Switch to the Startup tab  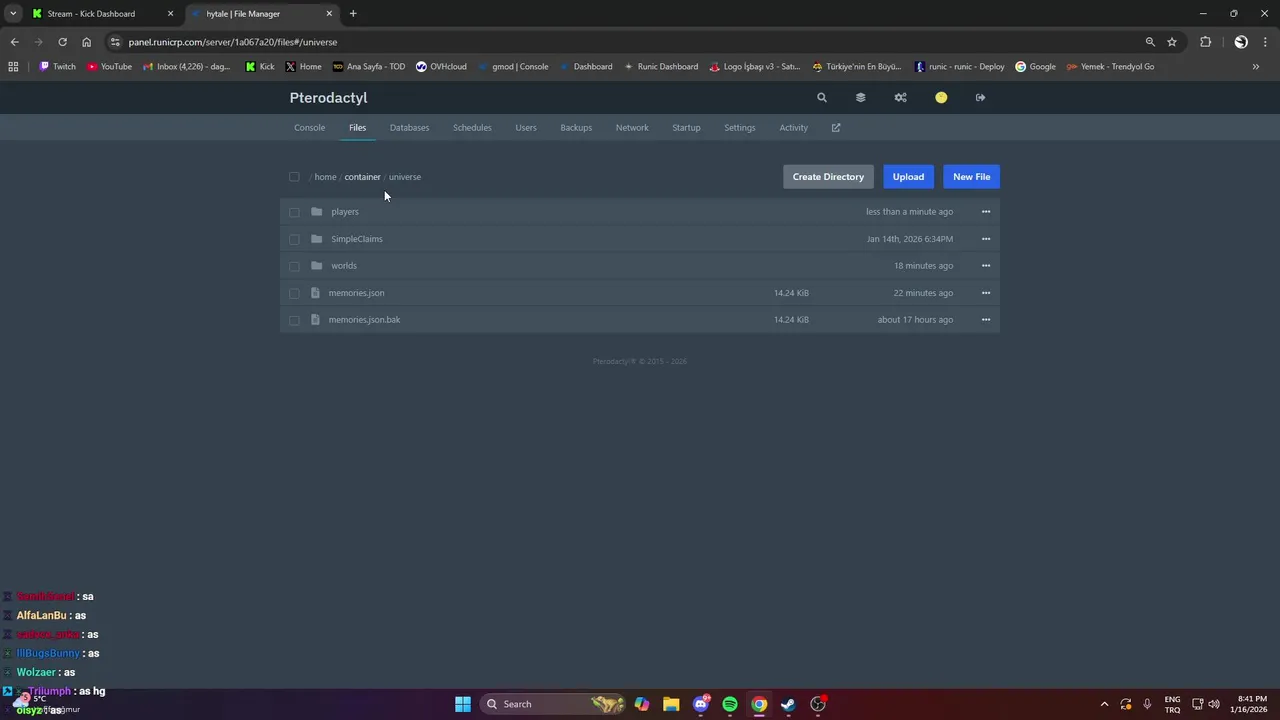[x=686, y=128]
